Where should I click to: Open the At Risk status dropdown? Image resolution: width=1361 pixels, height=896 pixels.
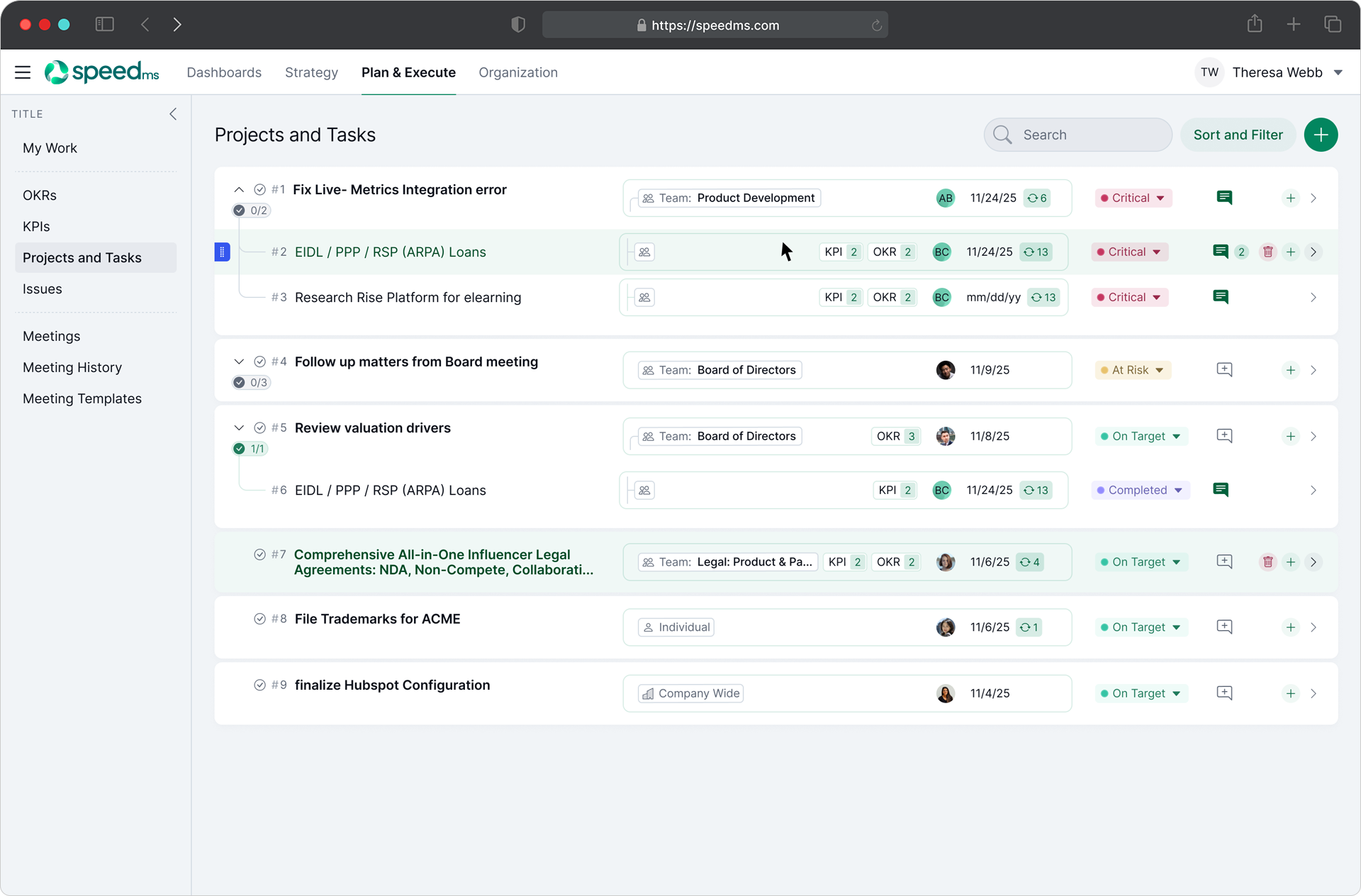tap(1133, 370)
